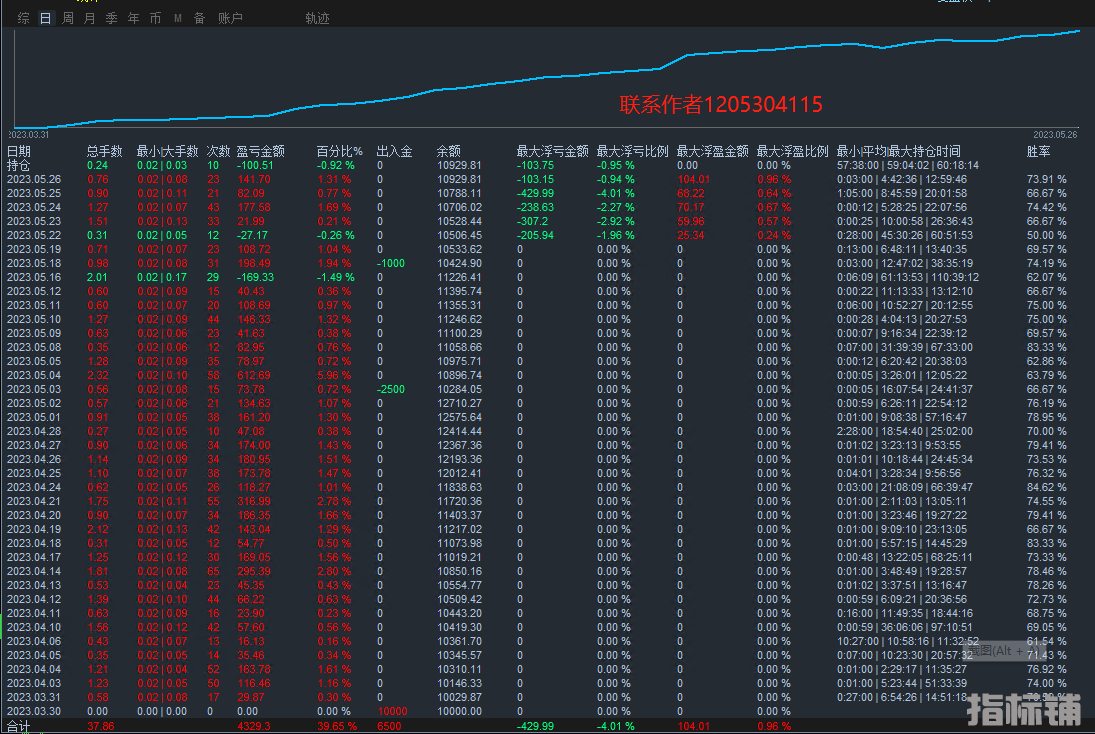Click total profit 4329.3
Viewport: 1095px width, 734px height.
click(253, 726)
